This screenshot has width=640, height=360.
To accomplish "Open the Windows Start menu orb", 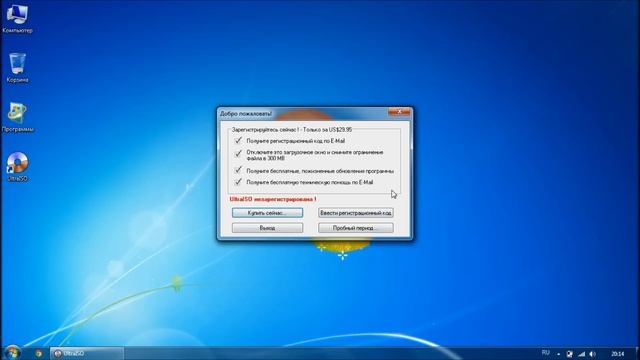I will [12, 353].
